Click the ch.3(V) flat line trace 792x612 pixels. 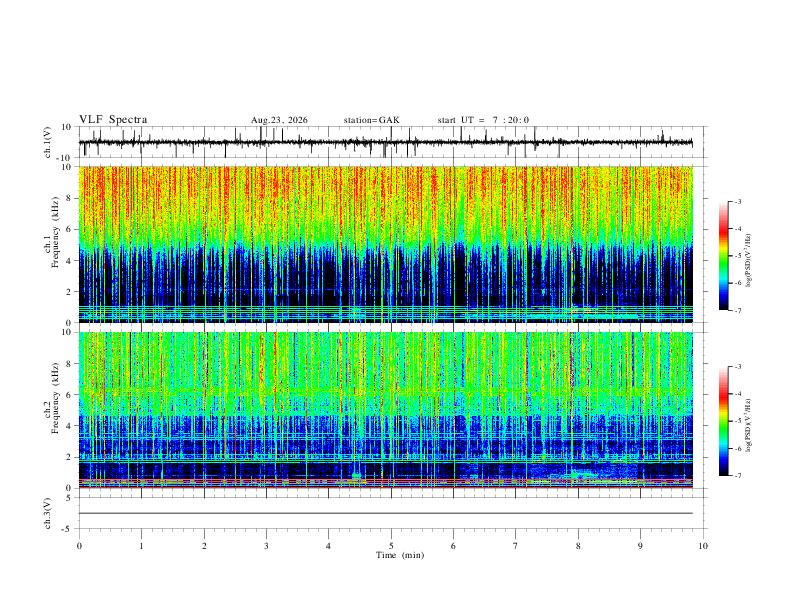tap(385, 513)
